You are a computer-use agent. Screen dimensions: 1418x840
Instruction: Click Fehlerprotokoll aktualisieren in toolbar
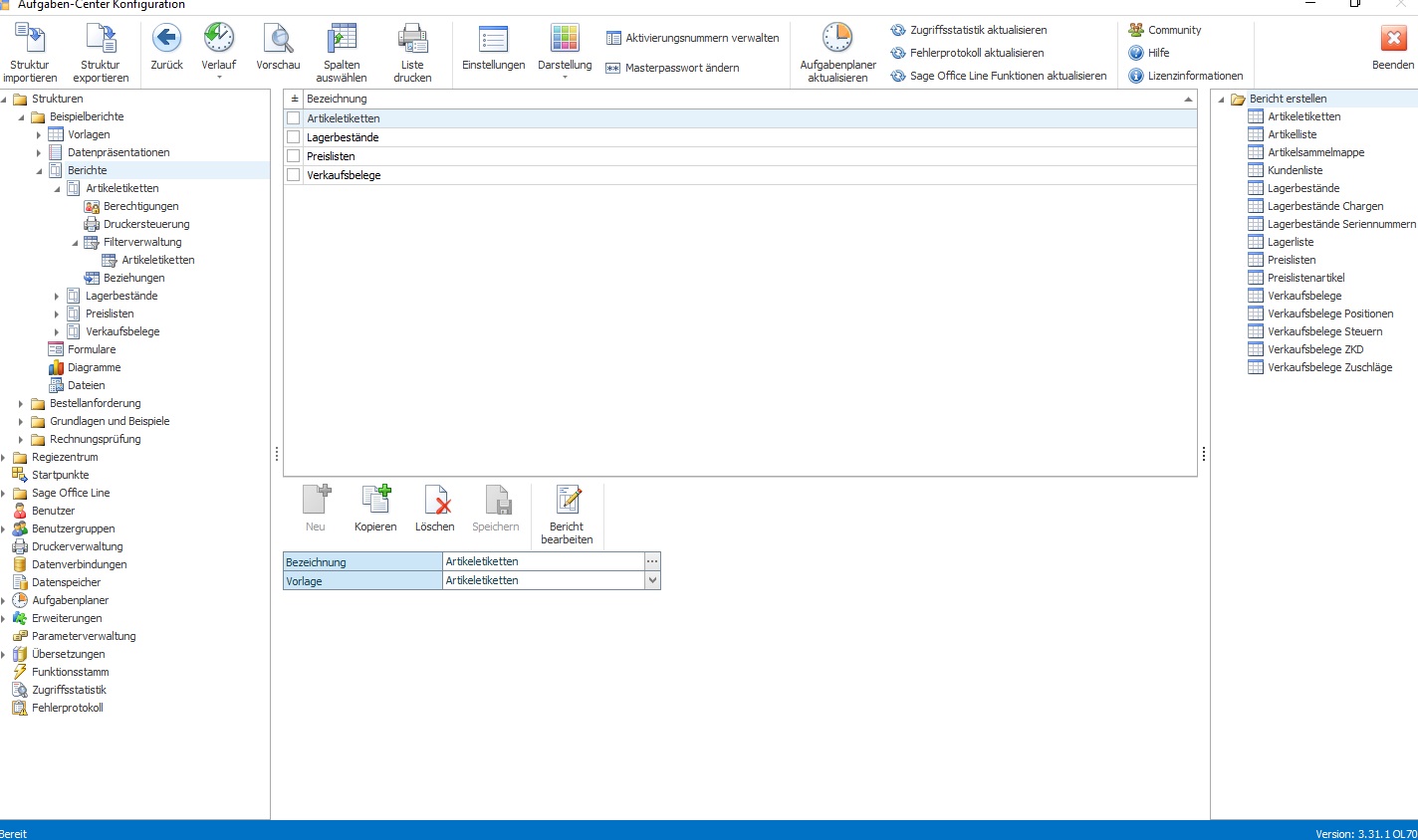(x=967, y=53)
